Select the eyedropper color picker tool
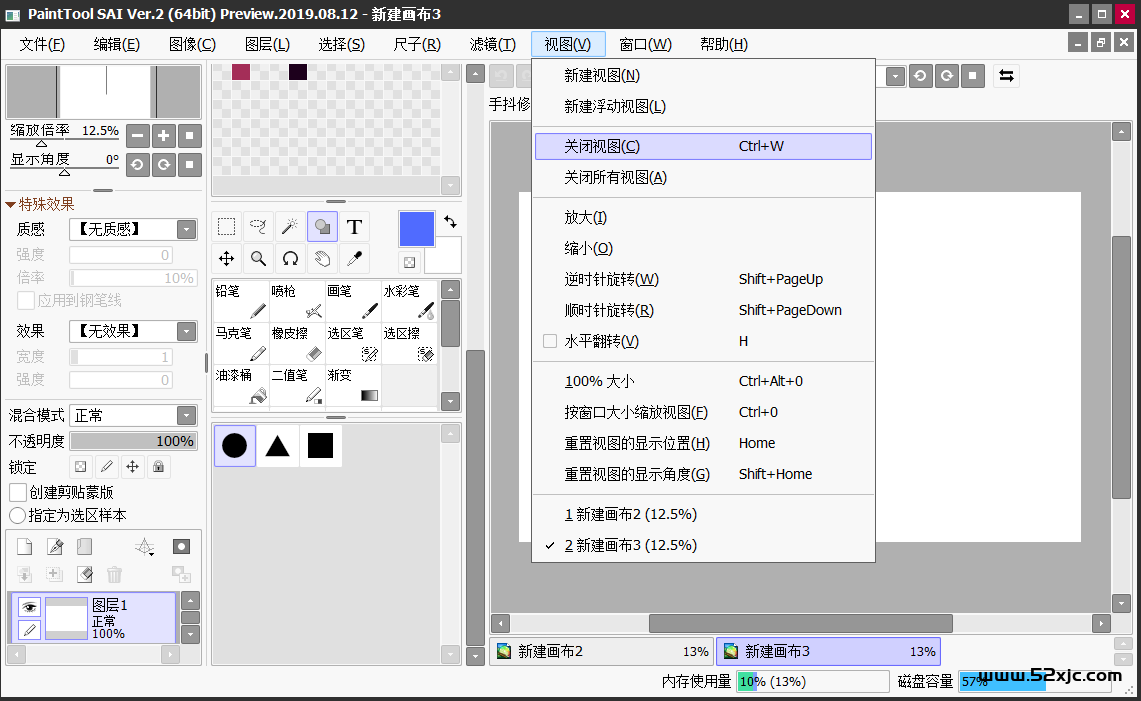The width and height of the screenshot is (1141, 701). tap(354, 259)
